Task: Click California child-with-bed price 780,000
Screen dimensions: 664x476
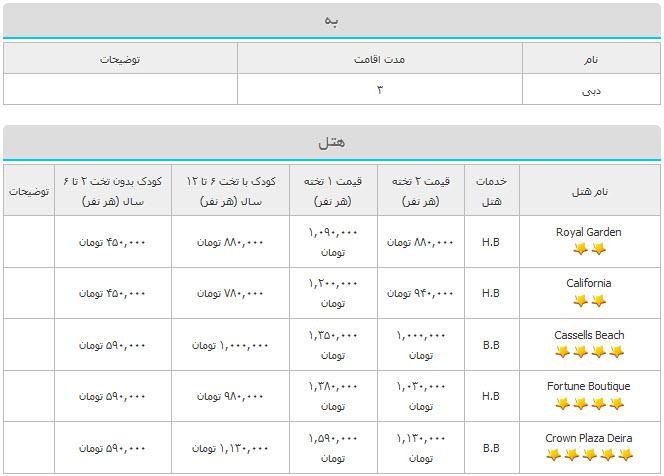Action: tap(230, 293)
